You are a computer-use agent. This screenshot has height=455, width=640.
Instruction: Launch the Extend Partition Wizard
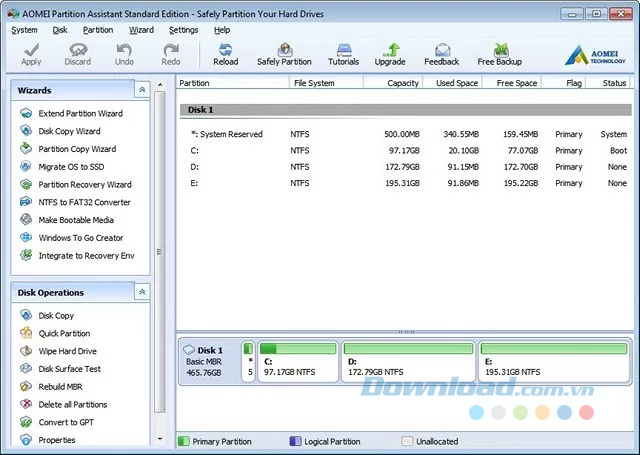tap(71, 113)
